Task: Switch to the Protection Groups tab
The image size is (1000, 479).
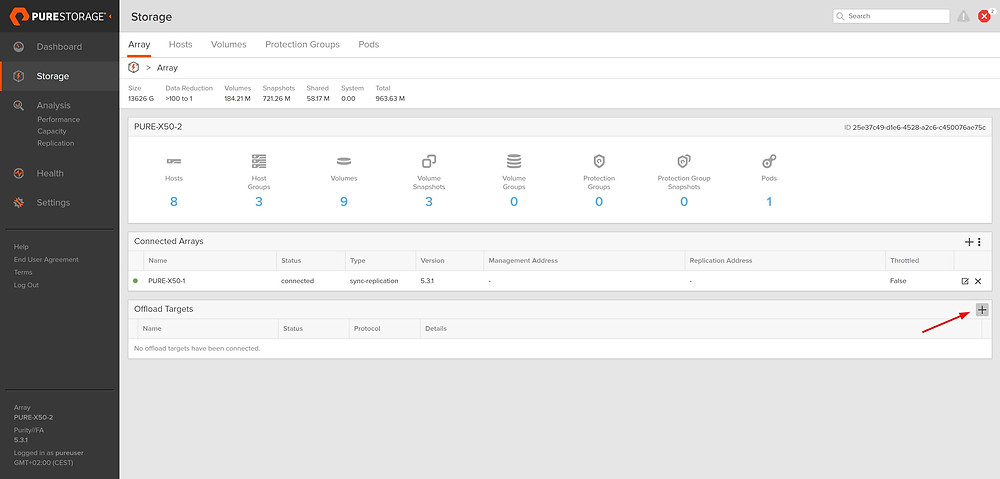Action: tap(302, 45)
